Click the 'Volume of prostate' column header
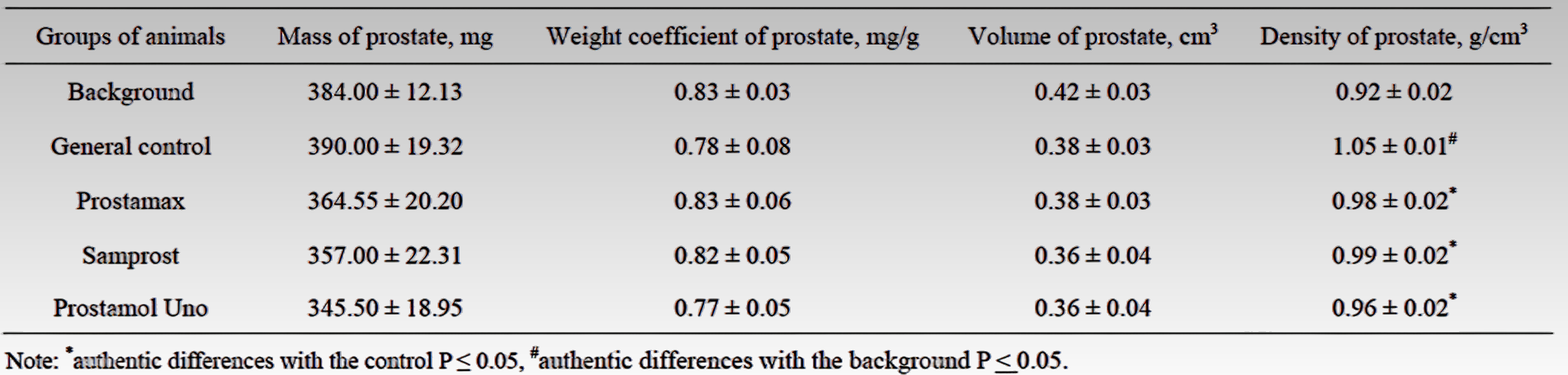The image size is (1568, 375). tap(1092, 36)
